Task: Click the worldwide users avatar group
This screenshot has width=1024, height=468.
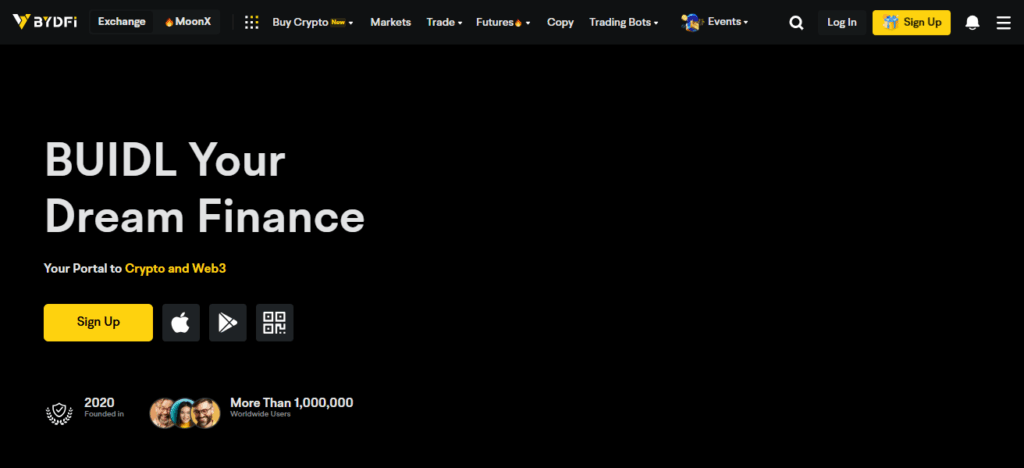Action: (185, 412)
